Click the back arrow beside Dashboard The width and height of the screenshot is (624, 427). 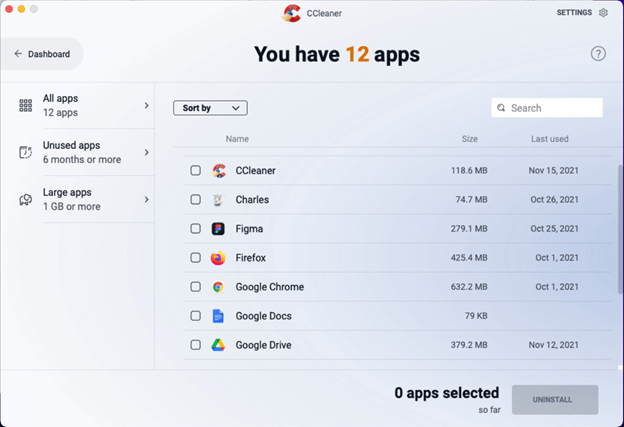pyautogui.click(x=18, y=54)
